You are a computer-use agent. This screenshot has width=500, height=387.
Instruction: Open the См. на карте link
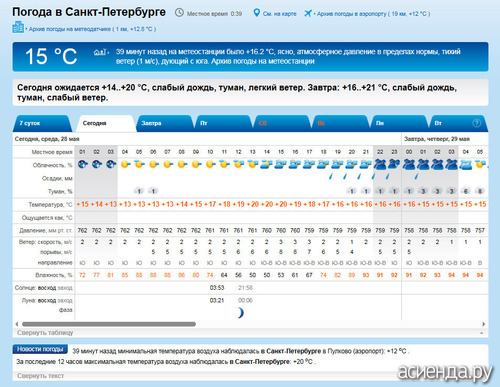[x=280, y=14]
